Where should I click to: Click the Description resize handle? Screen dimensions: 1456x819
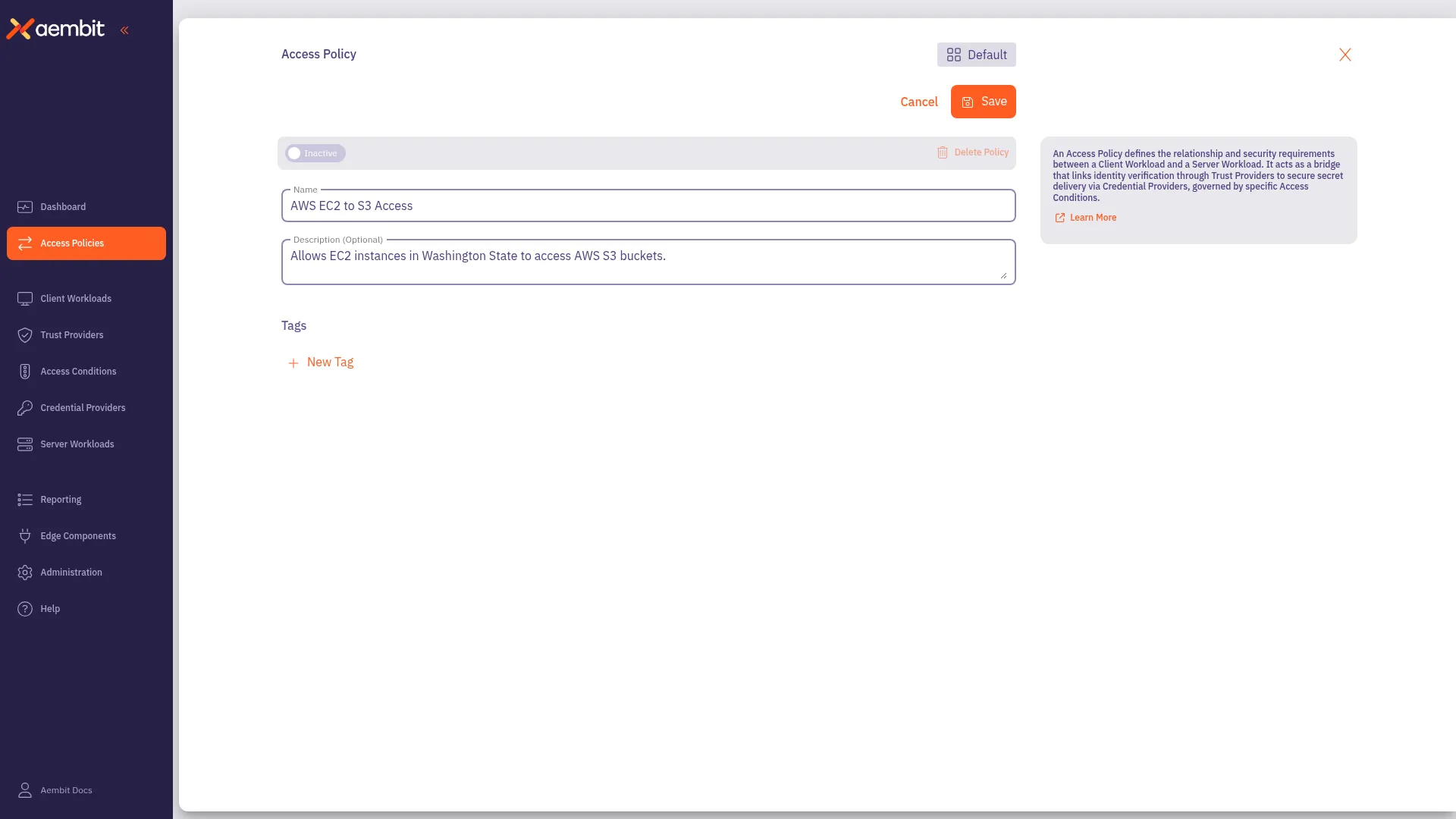pyautogui.click(x=1003, y=275)
